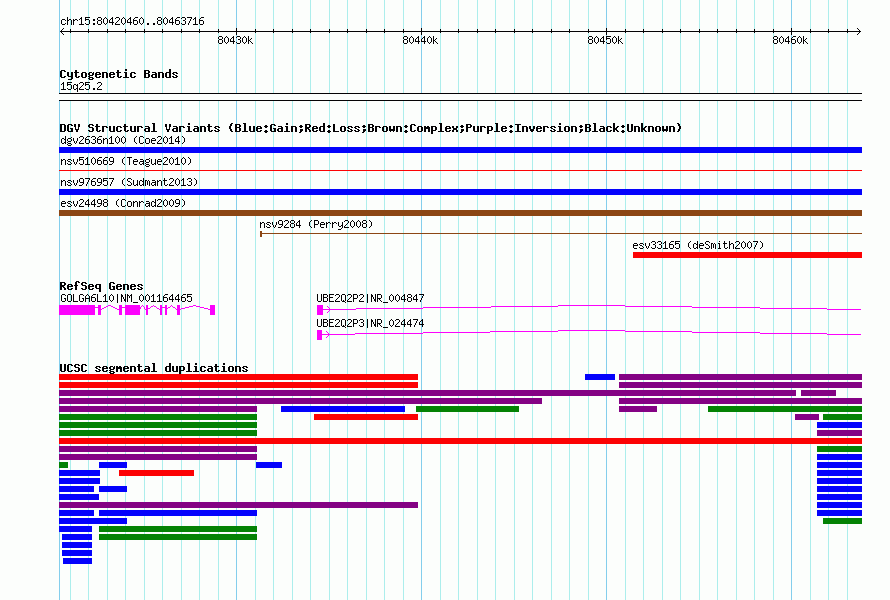Click the long purple duplication bar ending near 80440k
890x600 pixels.
click(x=238, y=505)
